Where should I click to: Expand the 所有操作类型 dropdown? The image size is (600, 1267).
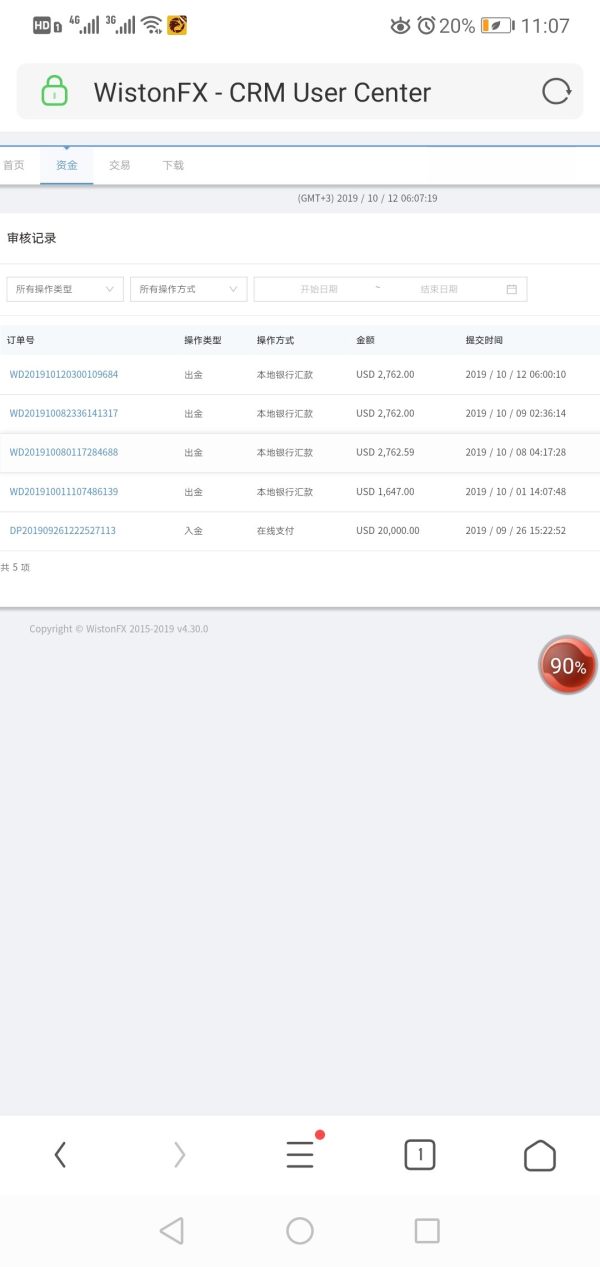point(65,289)
